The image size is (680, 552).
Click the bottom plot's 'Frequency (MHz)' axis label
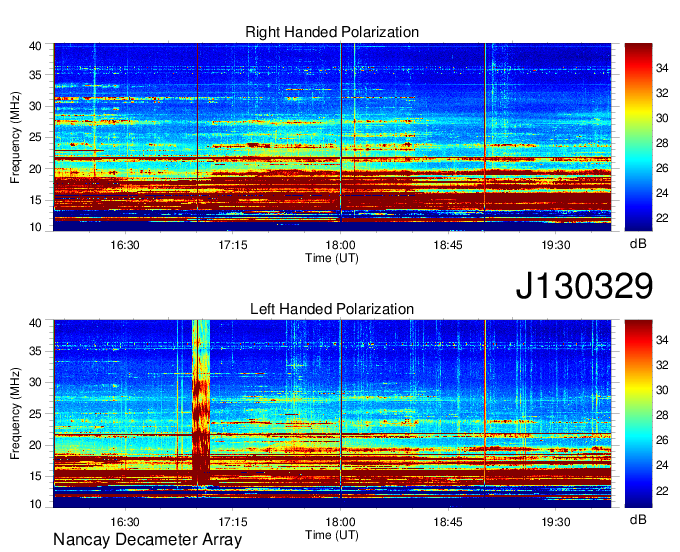[x=15, y=414]
